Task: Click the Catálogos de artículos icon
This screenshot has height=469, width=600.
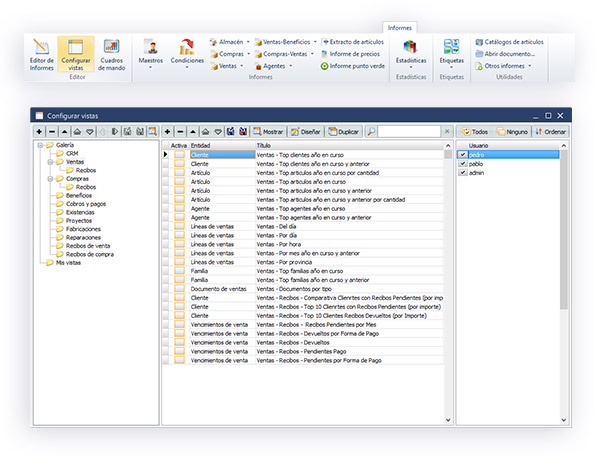Action: pyautogui.click(x=480, y=41)
